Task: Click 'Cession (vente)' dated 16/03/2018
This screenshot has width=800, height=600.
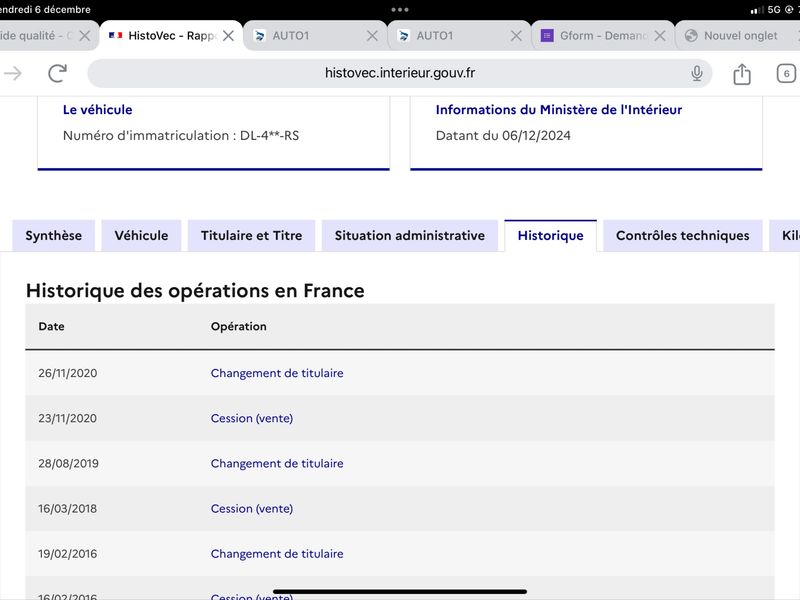Action: coord(252,509)
